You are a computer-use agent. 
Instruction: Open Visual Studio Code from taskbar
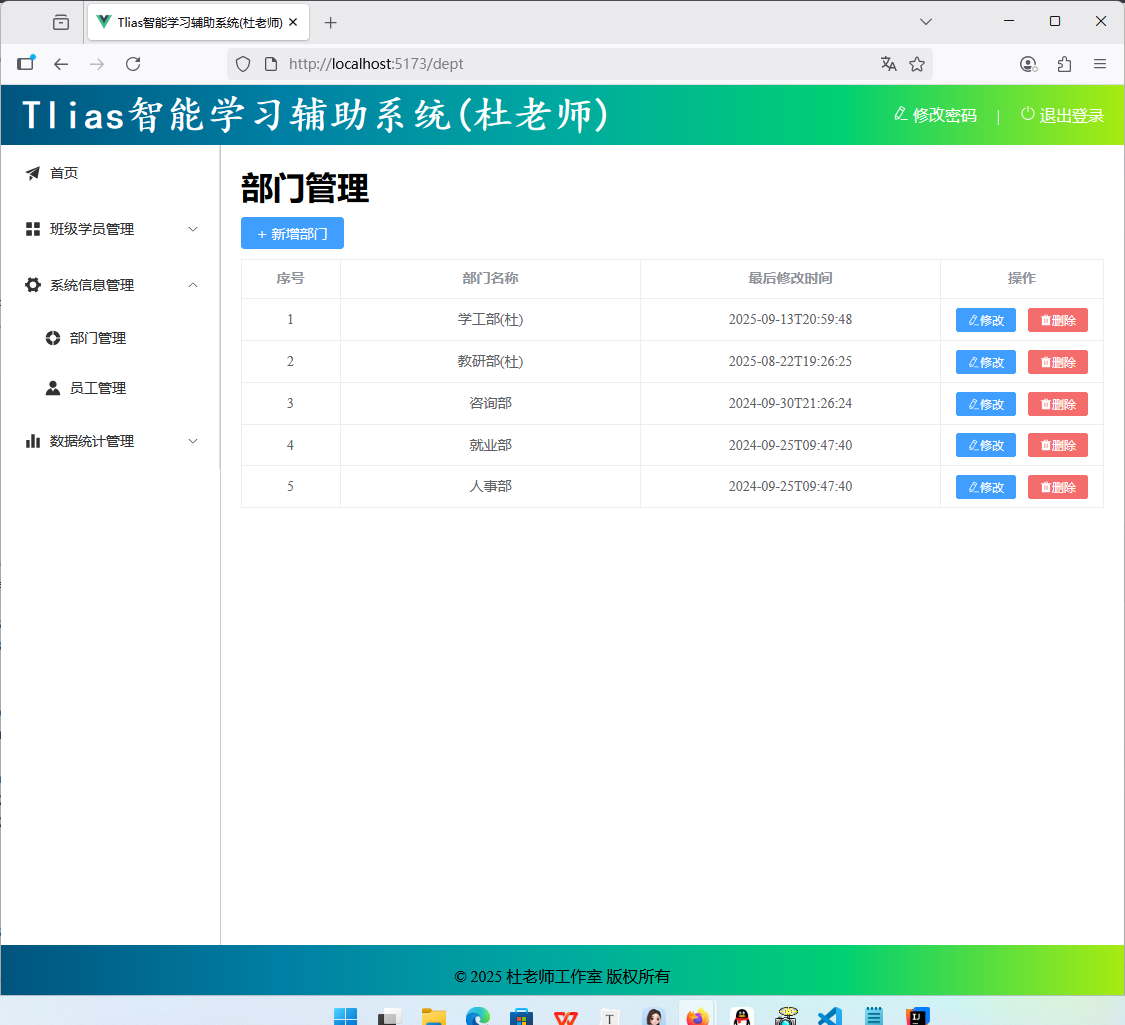click(x=829, y=1016)
